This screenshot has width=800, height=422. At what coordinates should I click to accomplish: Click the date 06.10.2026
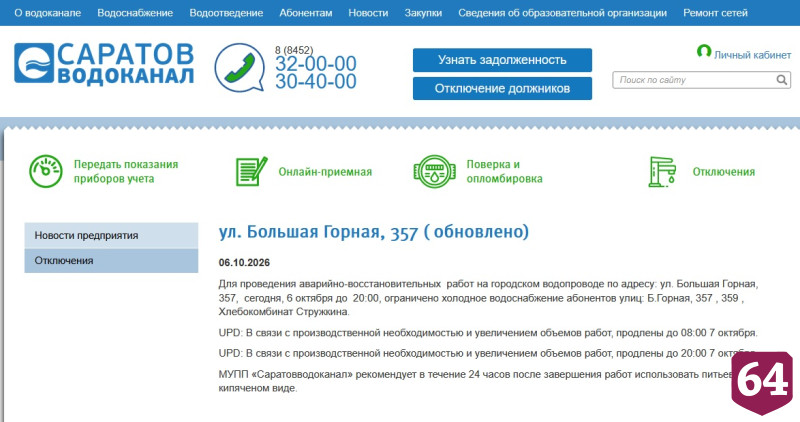point(244,263)
